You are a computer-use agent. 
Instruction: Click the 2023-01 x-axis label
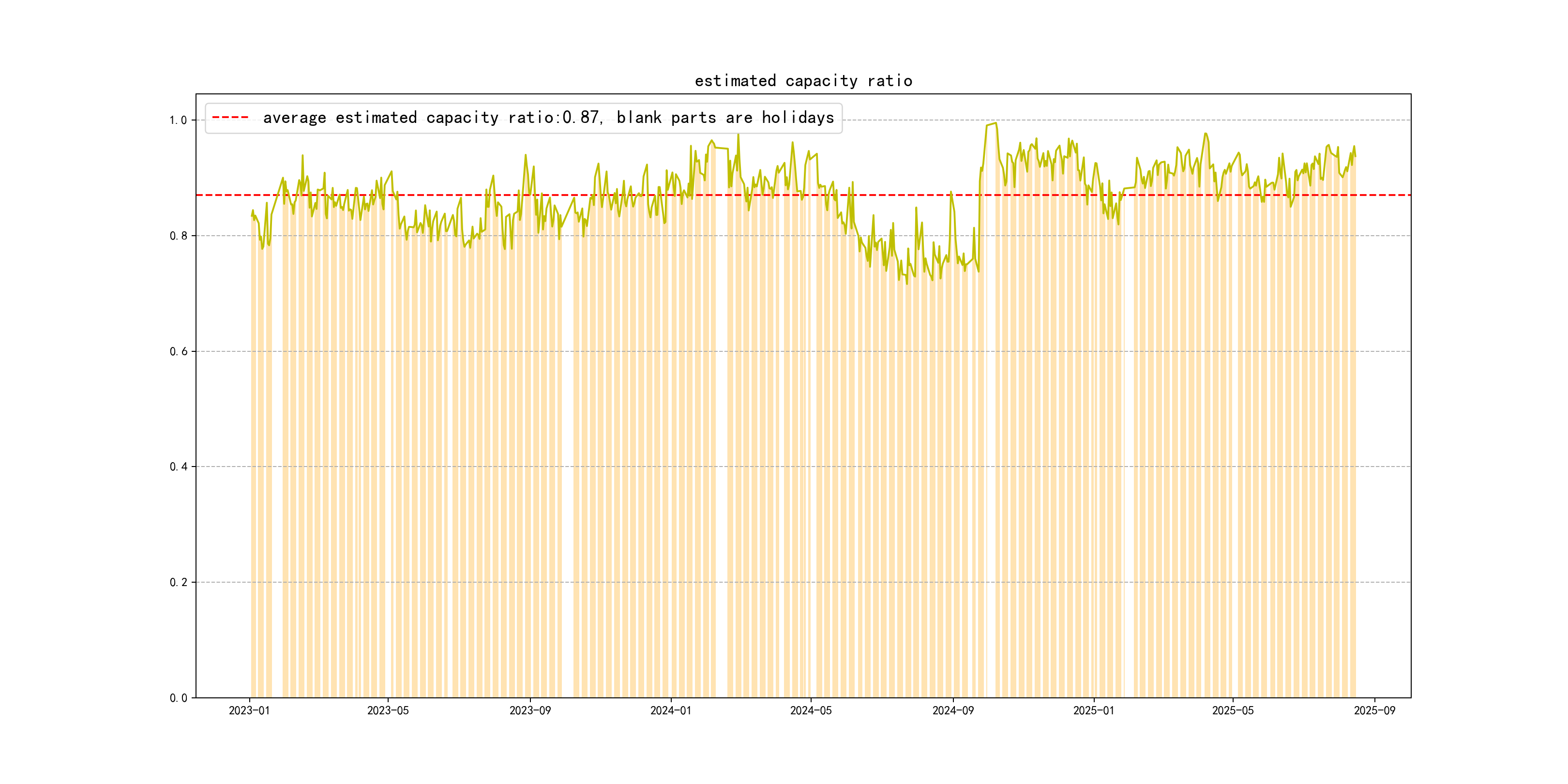point(249,710)
